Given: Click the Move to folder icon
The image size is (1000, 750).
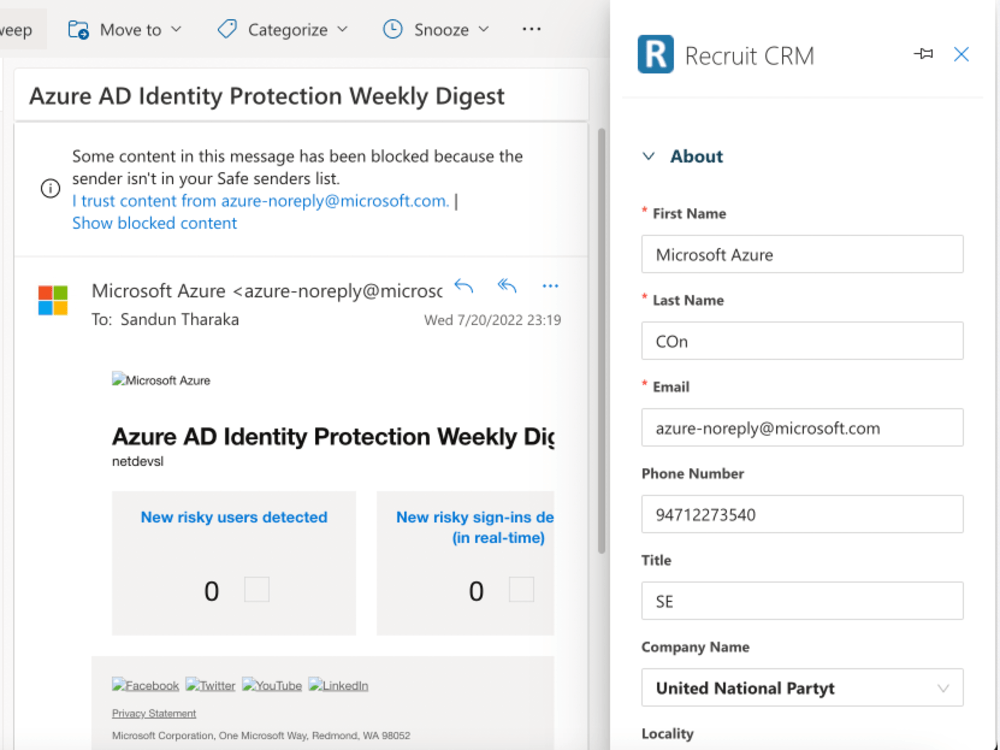Looking at the screenshot, I should 76,29.
